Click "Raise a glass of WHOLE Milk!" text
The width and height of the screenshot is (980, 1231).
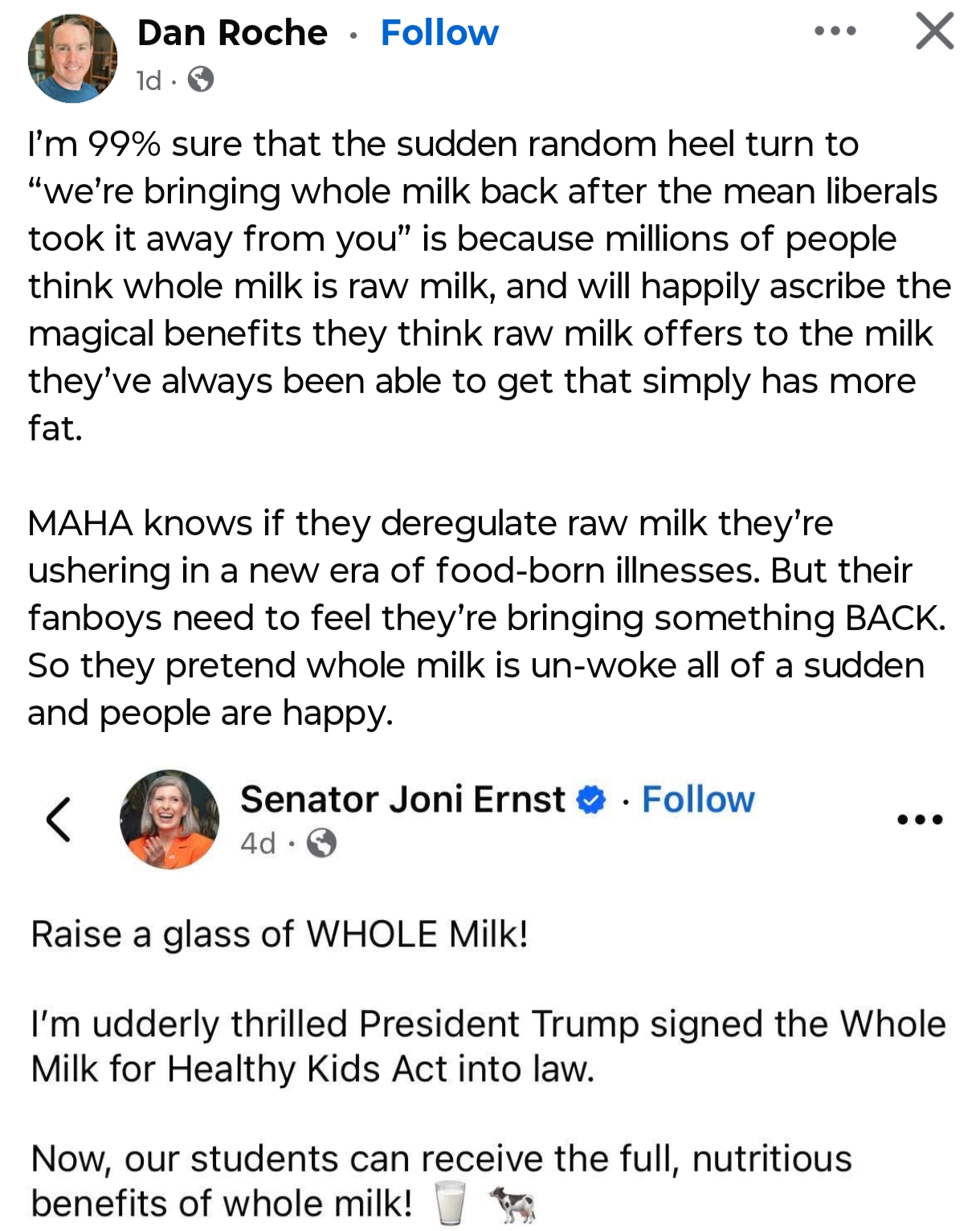click(x=280, y=934)
